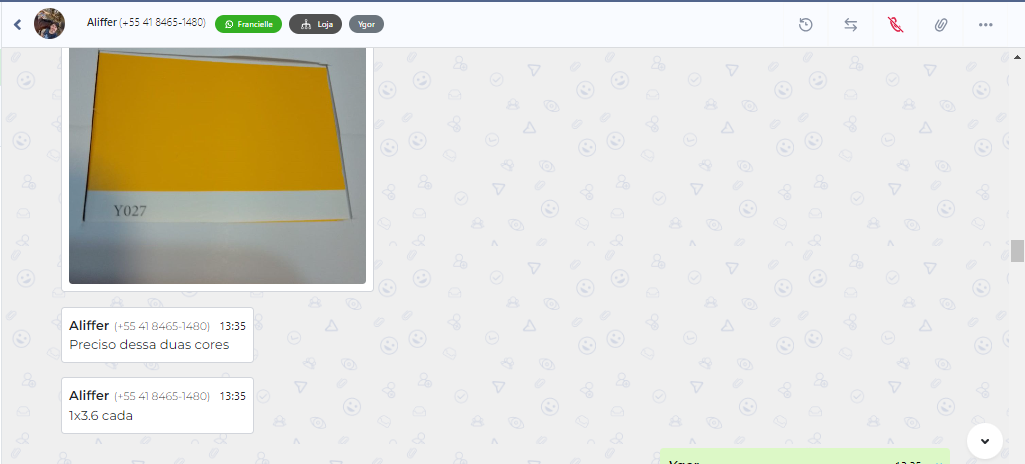This screenshot has width=1025, height=464.
Task: Open Aliffer's profile avatar
Action: coord(49,24)
